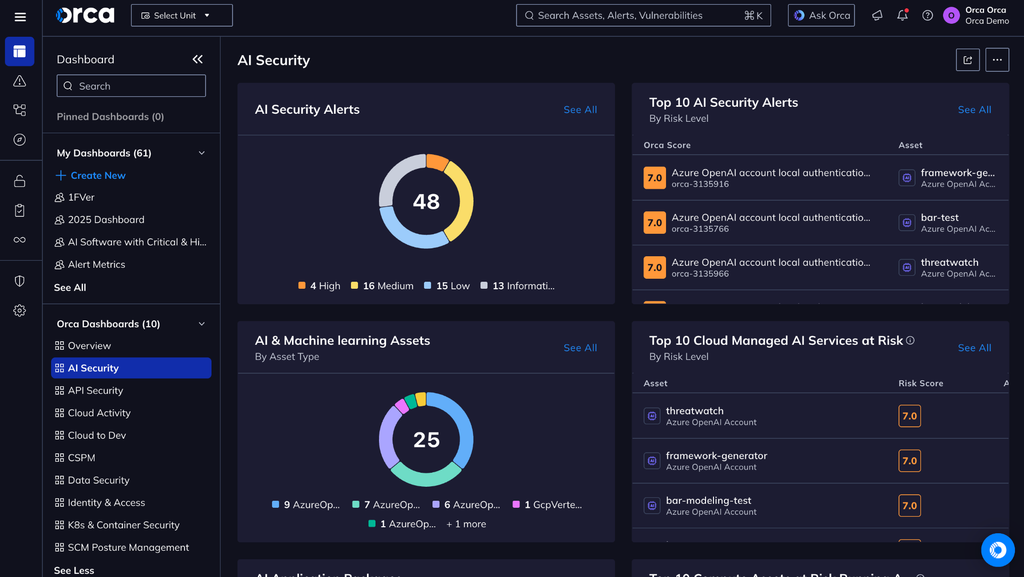Click the Orca logo
The image size is (1024, 577).
(x=85, y=15)
